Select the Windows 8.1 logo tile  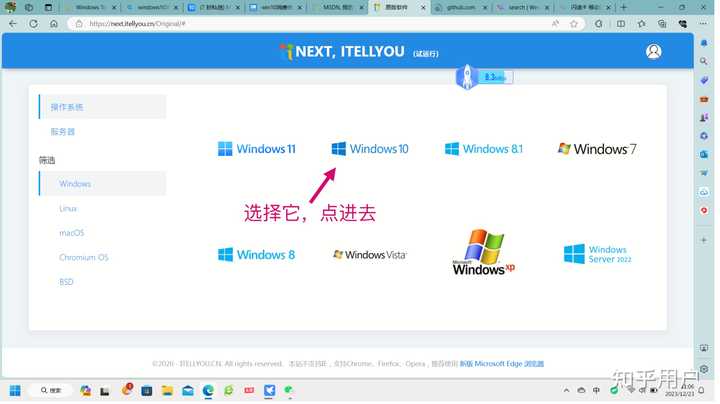tap(484, 149)
